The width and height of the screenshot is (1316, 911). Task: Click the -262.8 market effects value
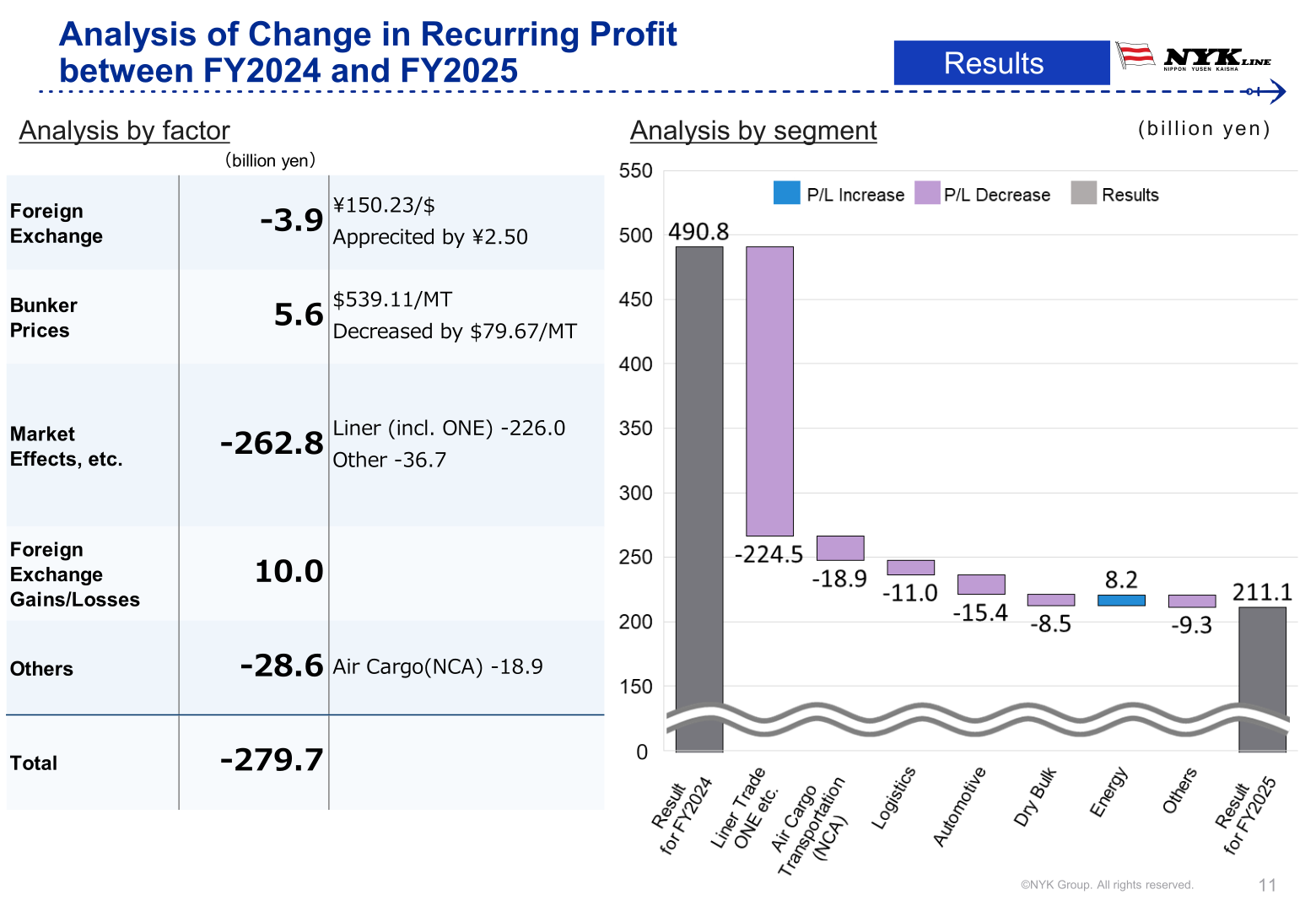coord(272,443)
